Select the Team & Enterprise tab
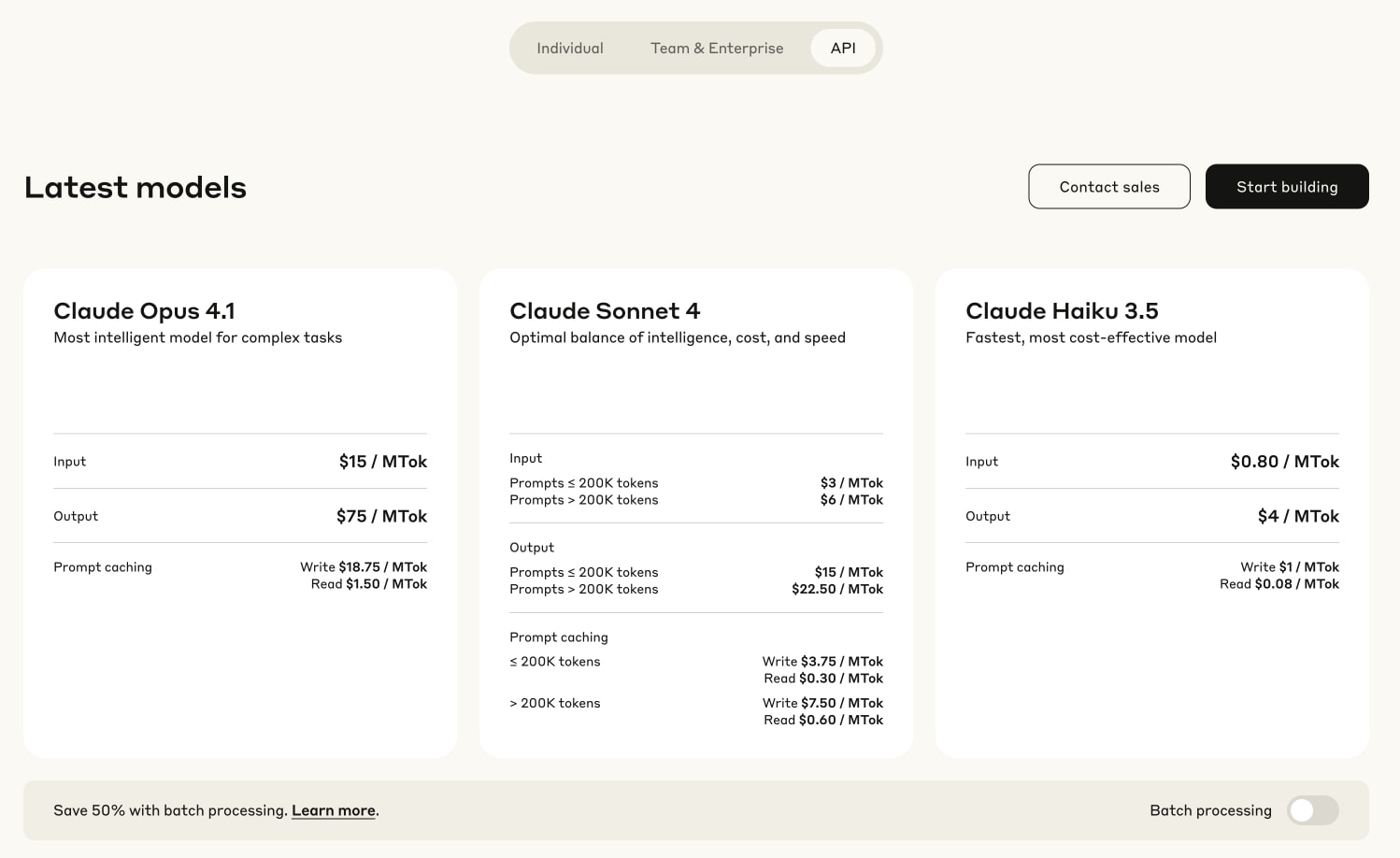This screenshot has width=1400, height=858. coord(717,48)
